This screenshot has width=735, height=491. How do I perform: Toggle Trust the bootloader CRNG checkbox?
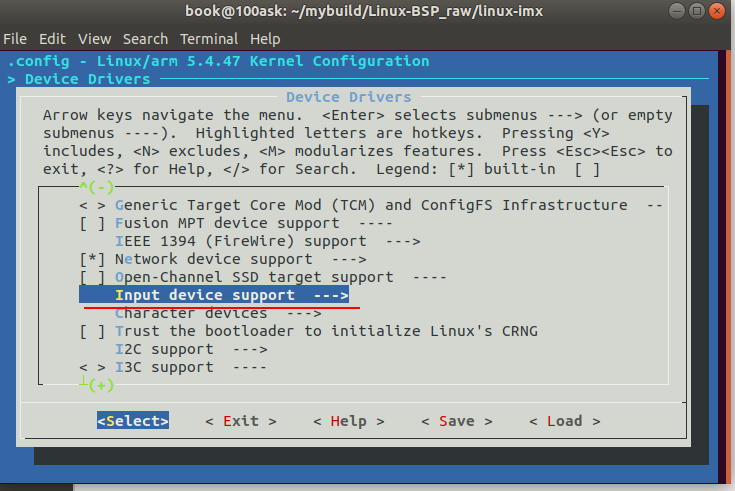(x=92, y=332)
